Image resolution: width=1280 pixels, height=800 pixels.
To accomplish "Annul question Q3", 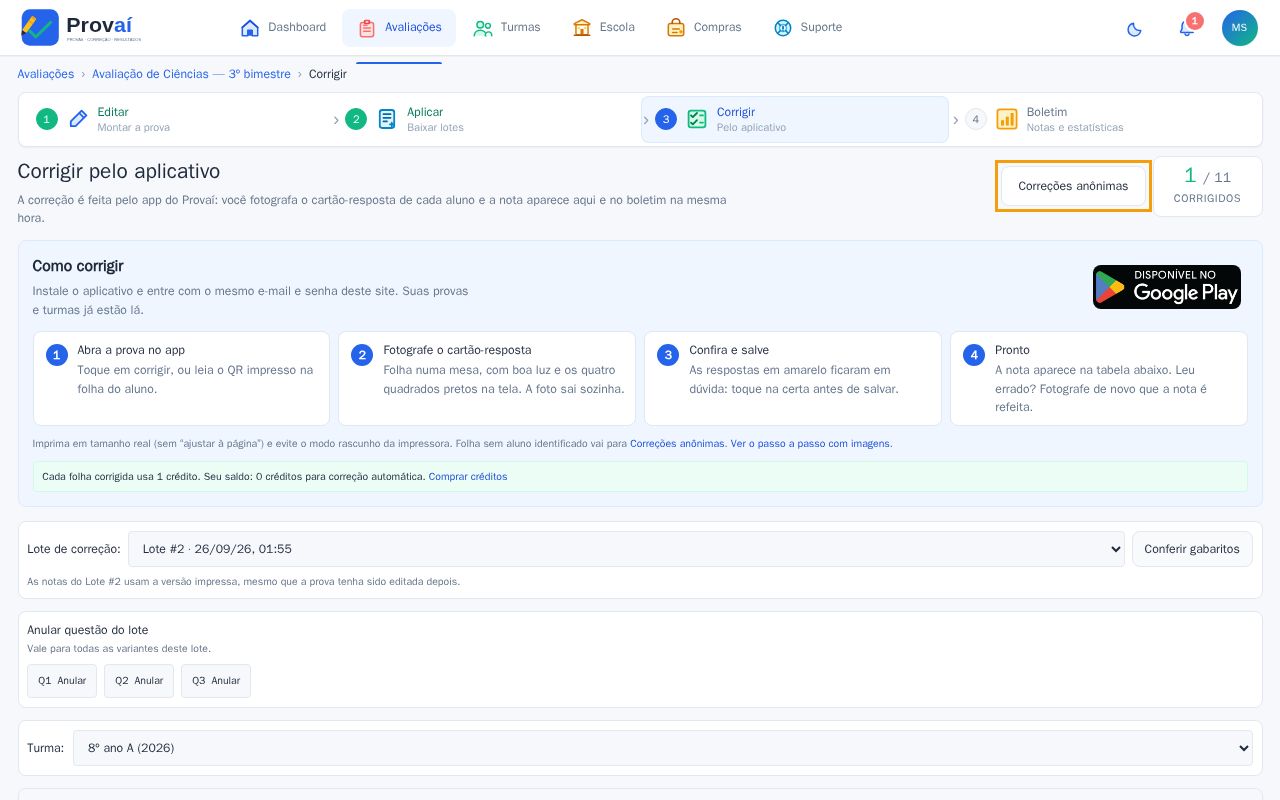I will 216,681.
